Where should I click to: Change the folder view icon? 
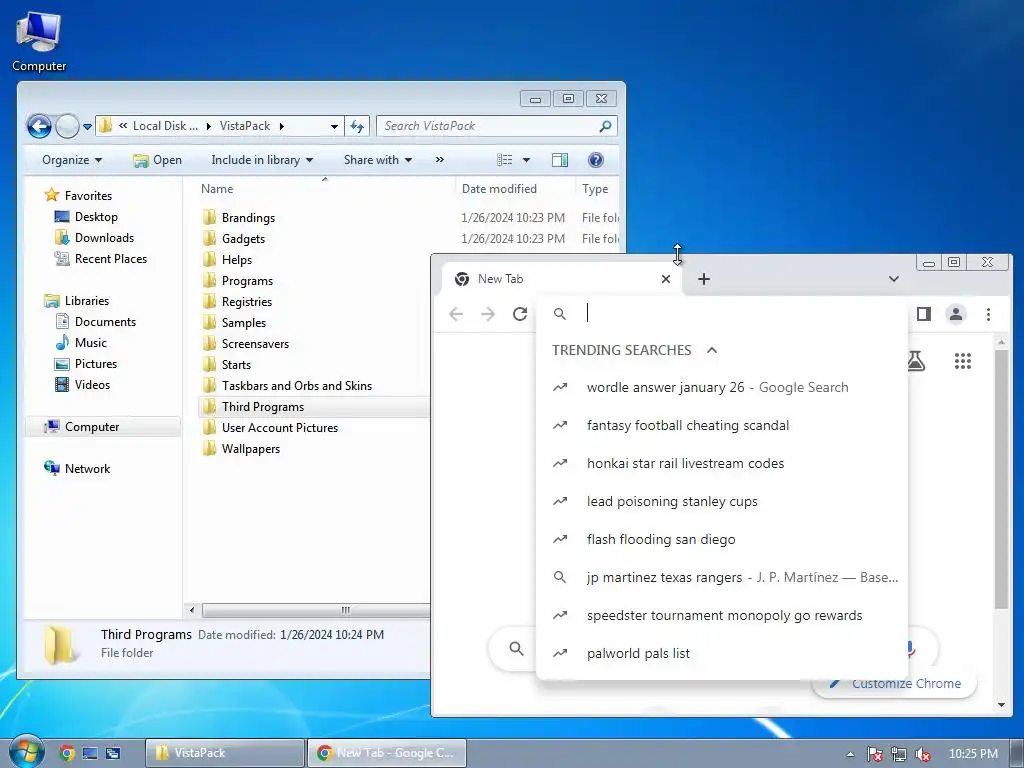504,160
